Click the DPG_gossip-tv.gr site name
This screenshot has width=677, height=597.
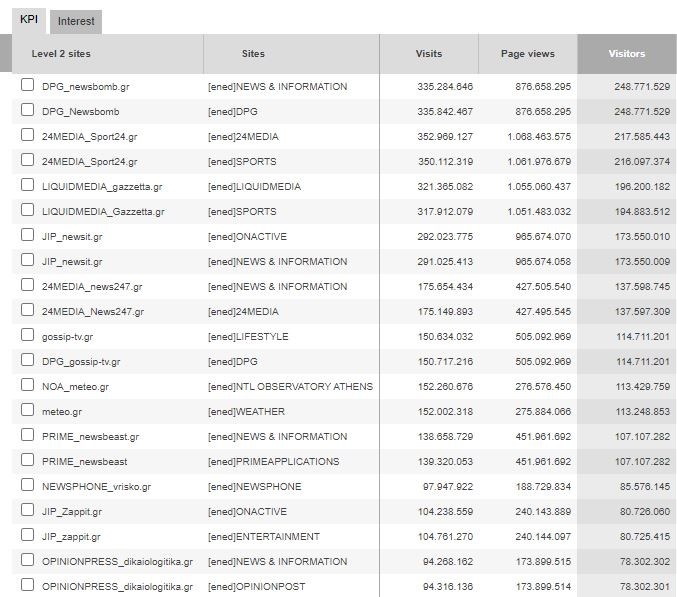(x=81, y=362)
